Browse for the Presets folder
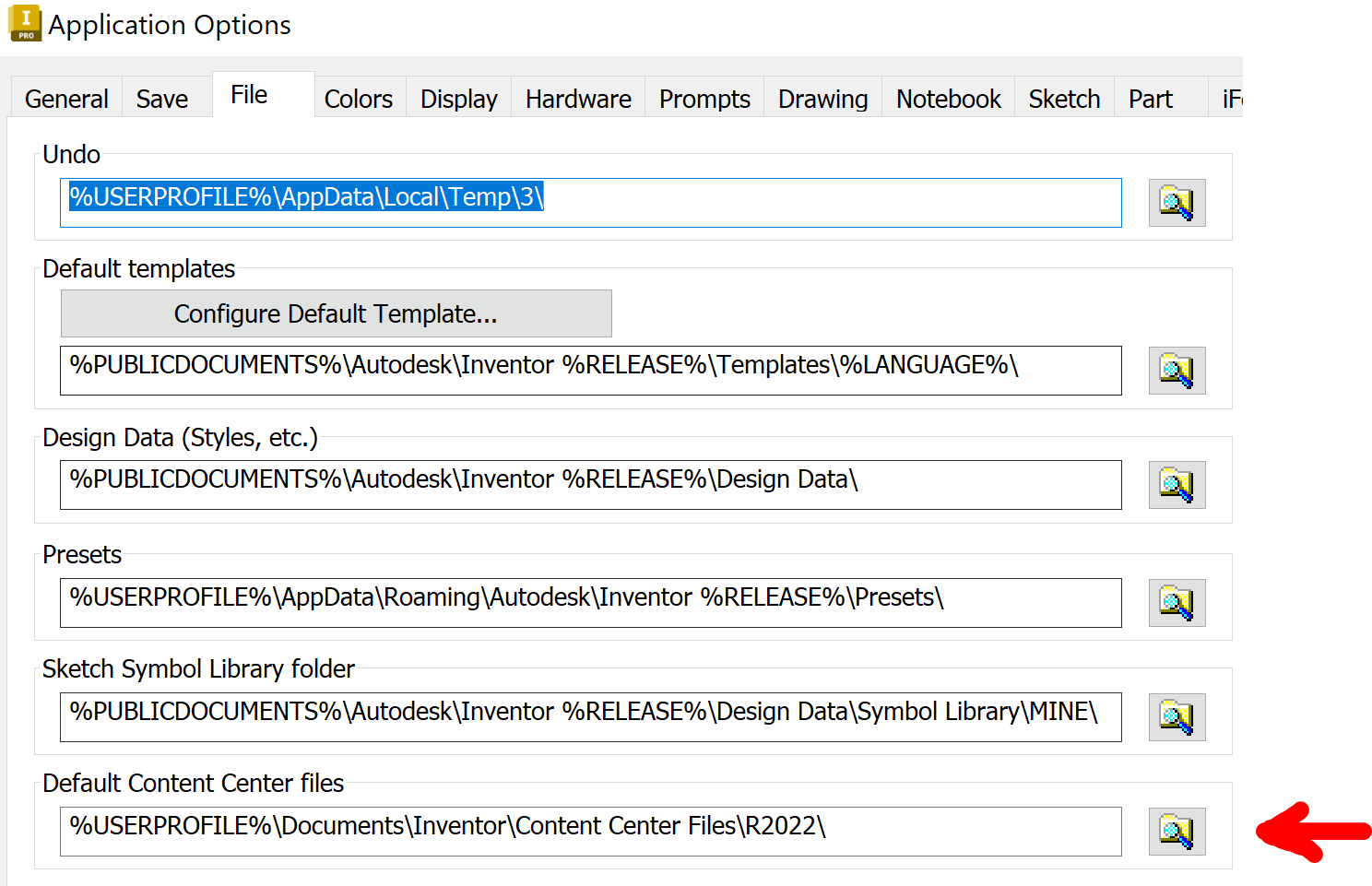 point(1177,603)
